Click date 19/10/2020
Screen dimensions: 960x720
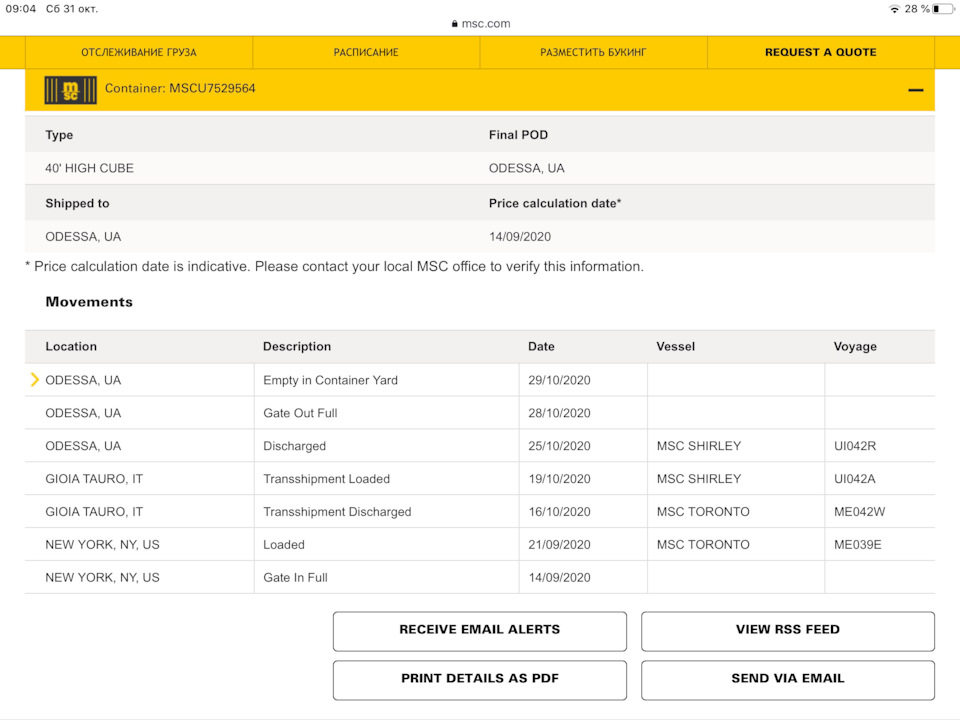pyautogui.click(x=559, y=479)
